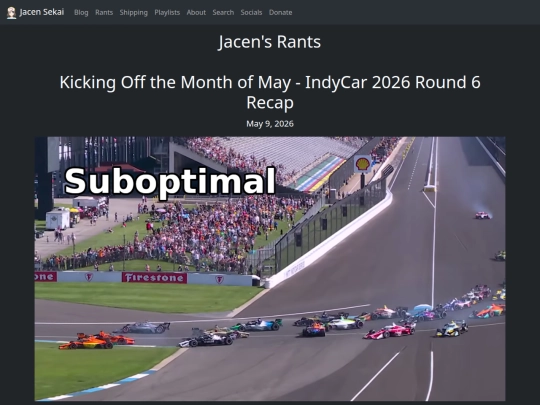This screenshot has width=540, height=405.
Task: Click the Jacen Sekai avatar icon
Action: click(x=11, y=13)
